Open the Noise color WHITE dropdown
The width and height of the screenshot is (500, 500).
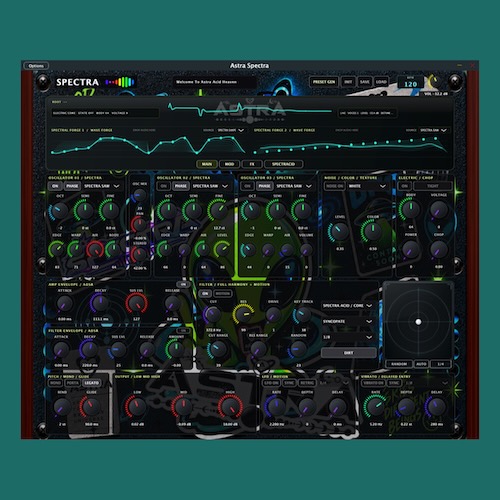point(367,186)
